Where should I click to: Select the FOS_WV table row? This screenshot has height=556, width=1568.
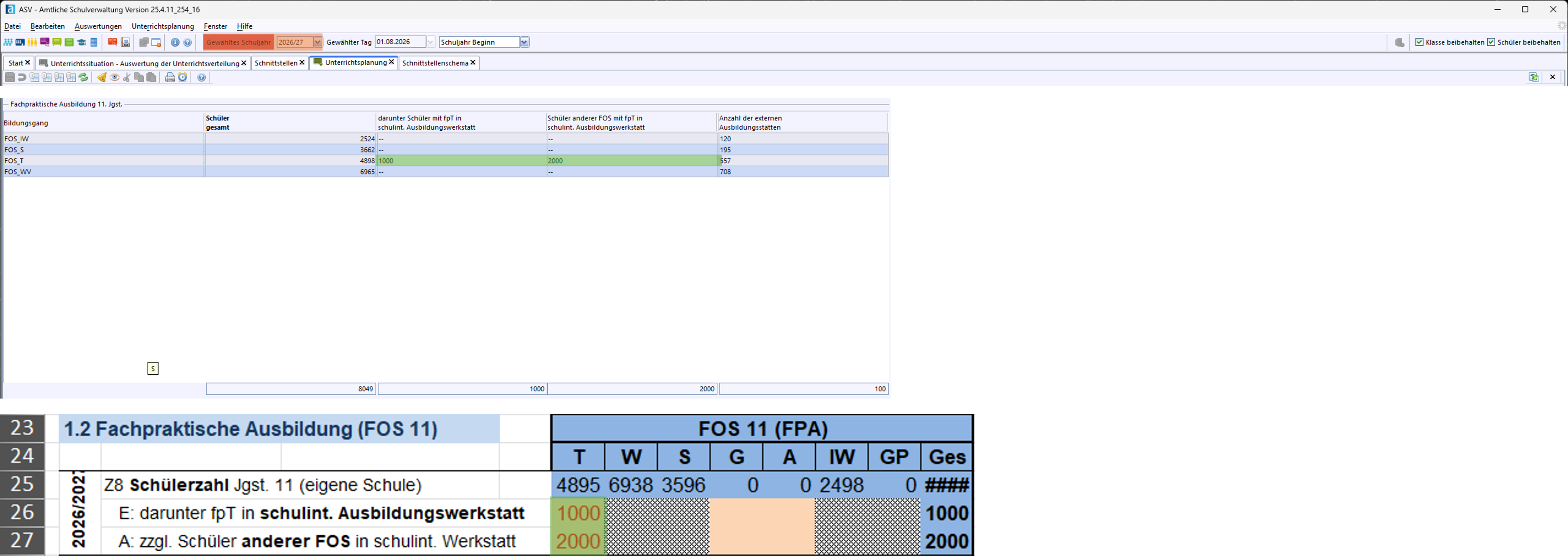coord(103,172)
